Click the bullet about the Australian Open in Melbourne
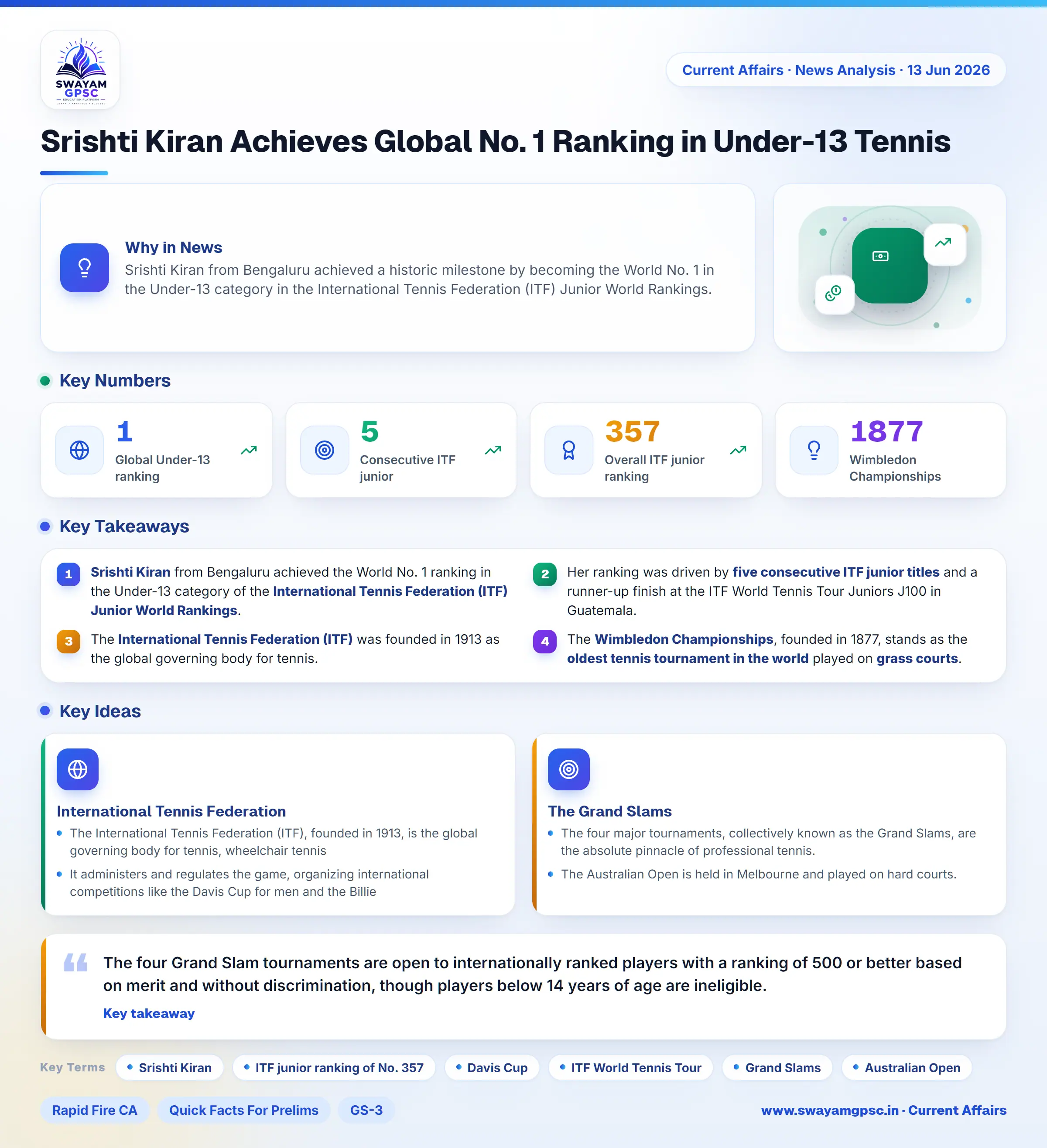The image size is (1047, 1148). [758, 874]
